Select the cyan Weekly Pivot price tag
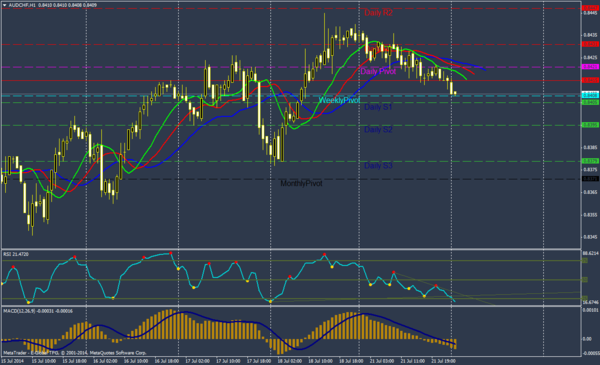 coord(590,94)
